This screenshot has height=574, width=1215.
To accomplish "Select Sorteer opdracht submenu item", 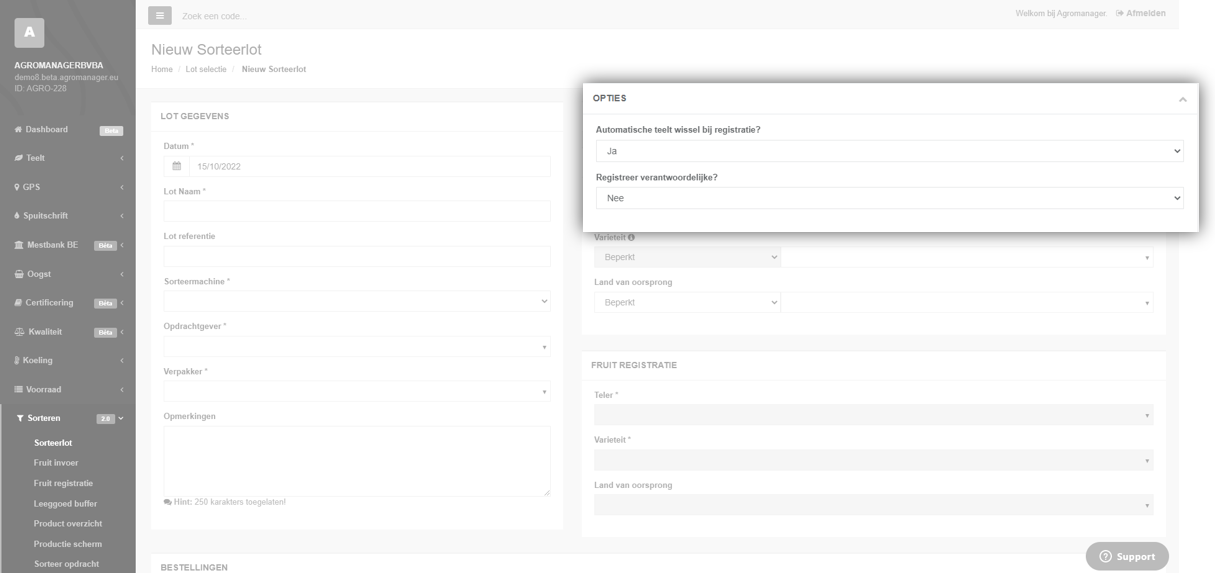I will coord(66,564).
